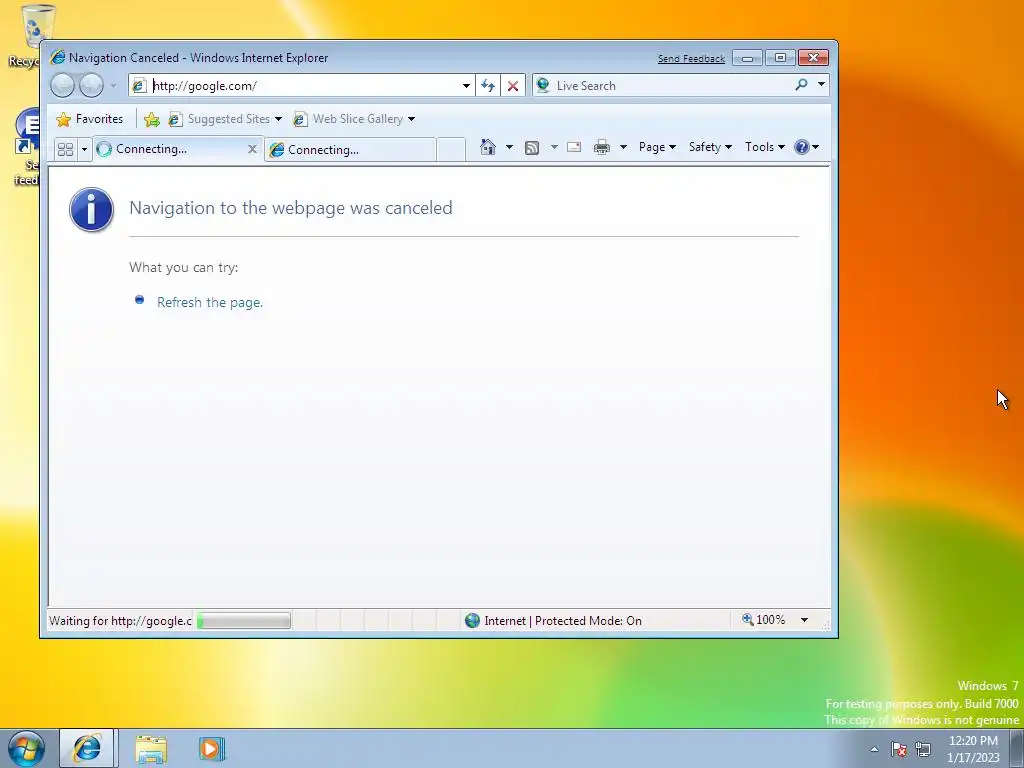Click Internet Protected Mode status zone
Viewport: 1024px width, 768px height.
coord(563,621)
